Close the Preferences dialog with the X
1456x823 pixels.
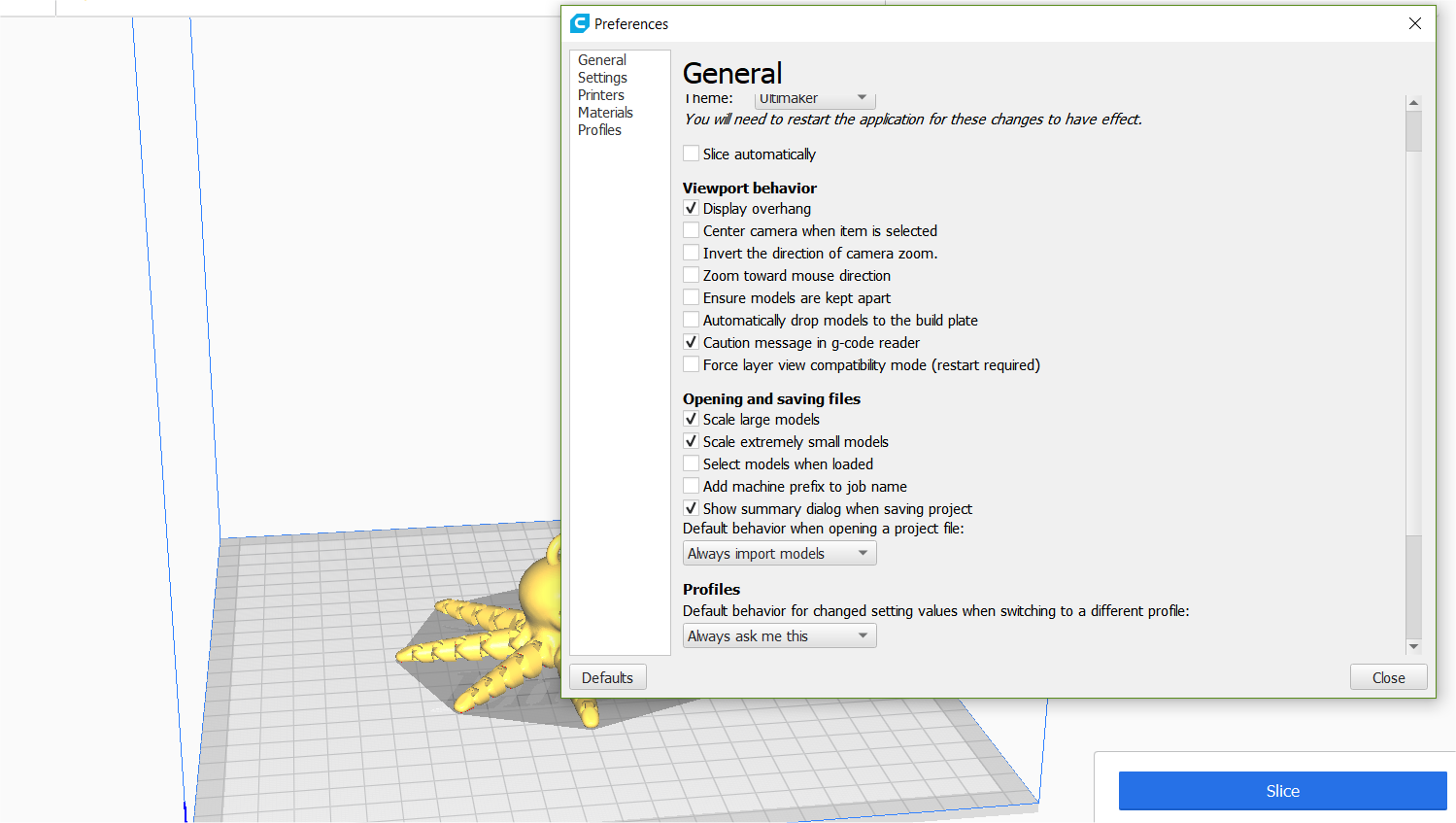[x=1415, y=23]
